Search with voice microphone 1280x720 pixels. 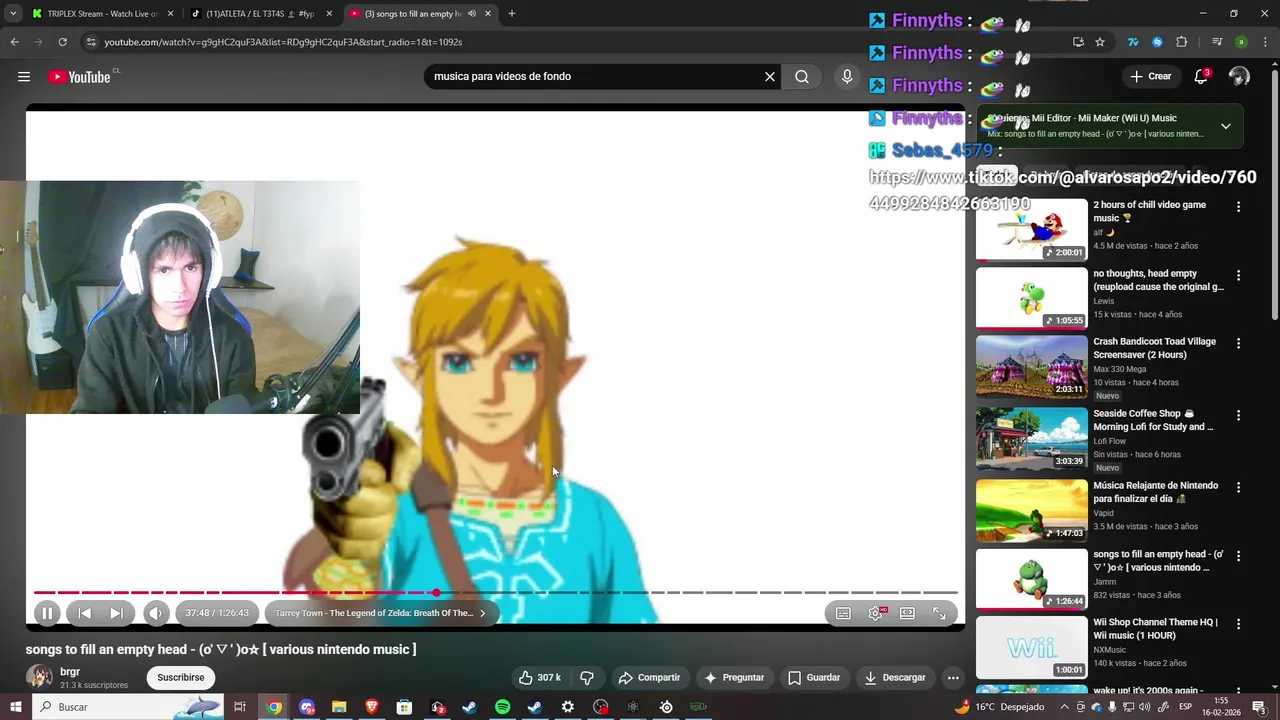pyautogui.click(x=847, y=77)
